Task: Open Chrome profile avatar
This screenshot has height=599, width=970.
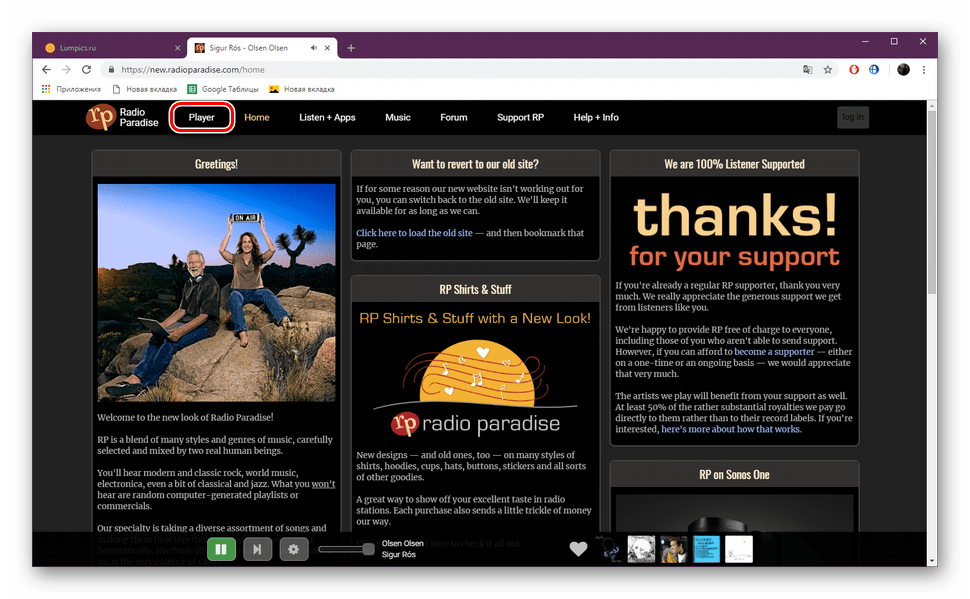Action: pyautogui.click(x=903, y=70)
